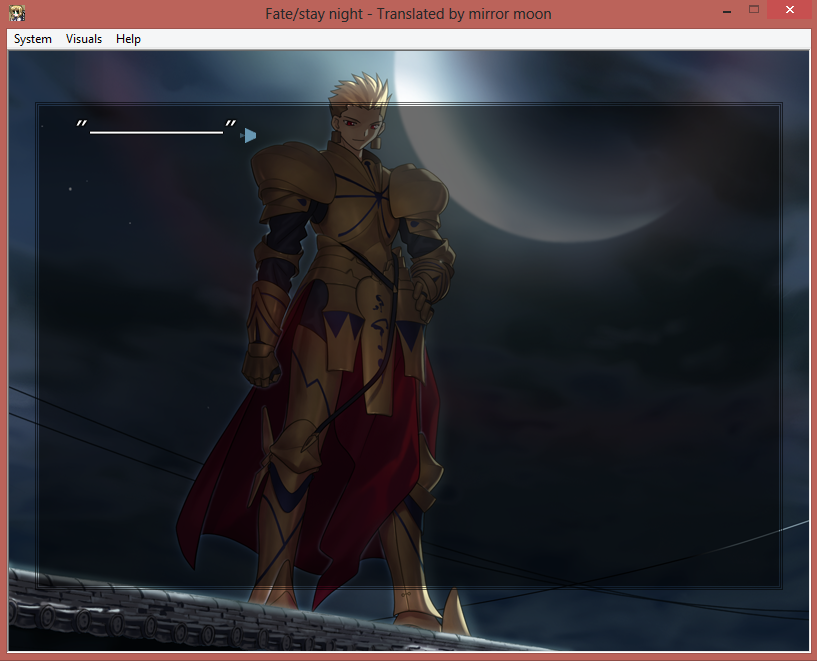The width and height of the screenshot is (817, 661).
Task: Click the dialogue line between the quotes
Action: click(x=156, y=132)
